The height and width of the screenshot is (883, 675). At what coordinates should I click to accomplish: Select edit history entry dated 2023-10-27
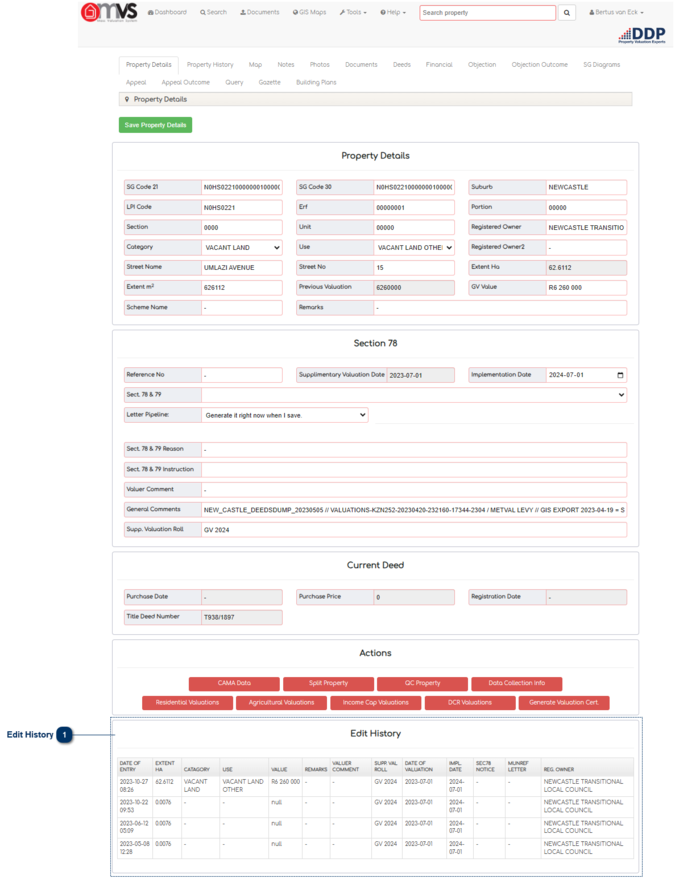(x=376, y=786)
